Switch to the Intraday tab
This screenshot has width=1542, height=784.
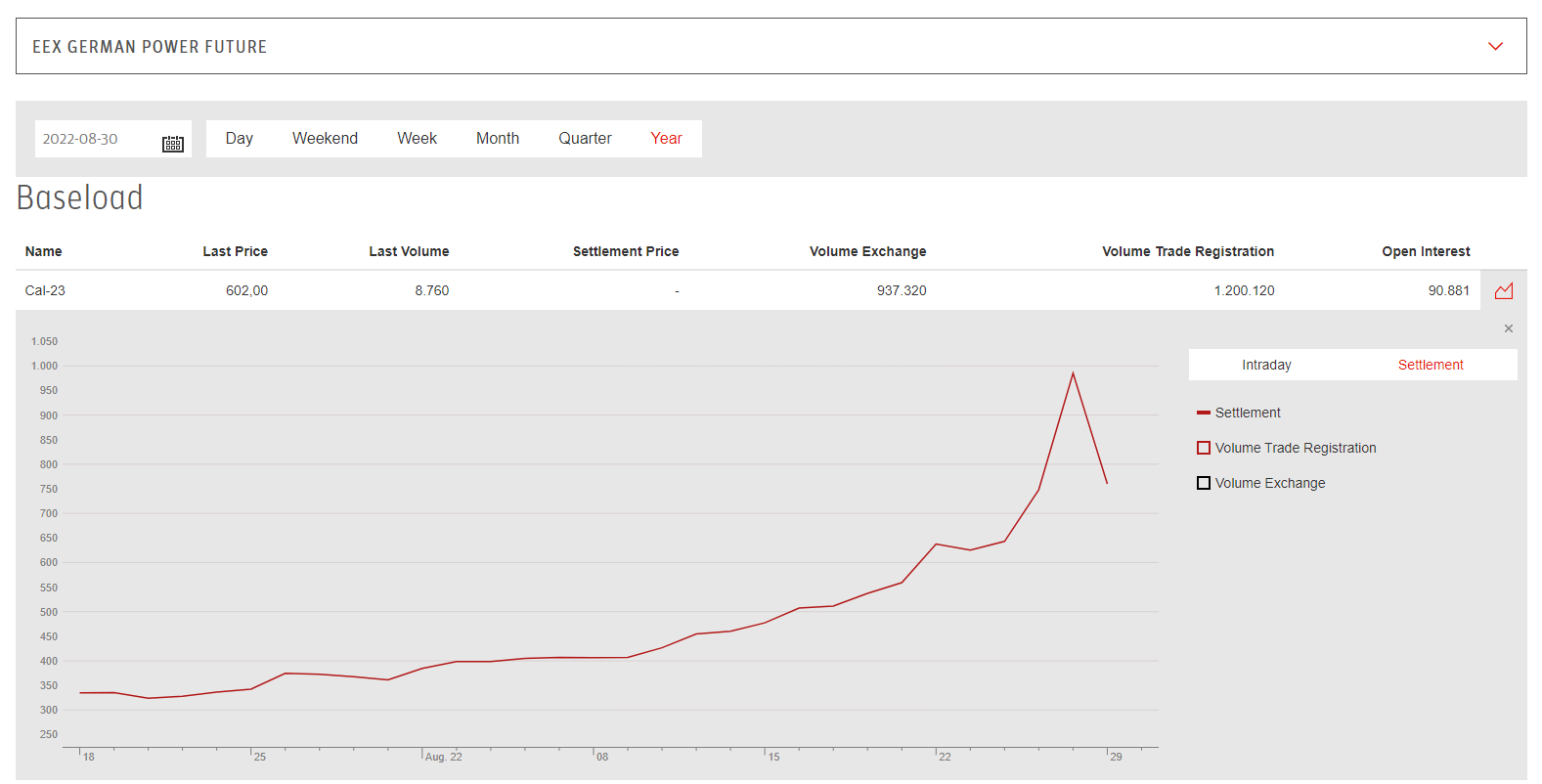point(1266,365)
